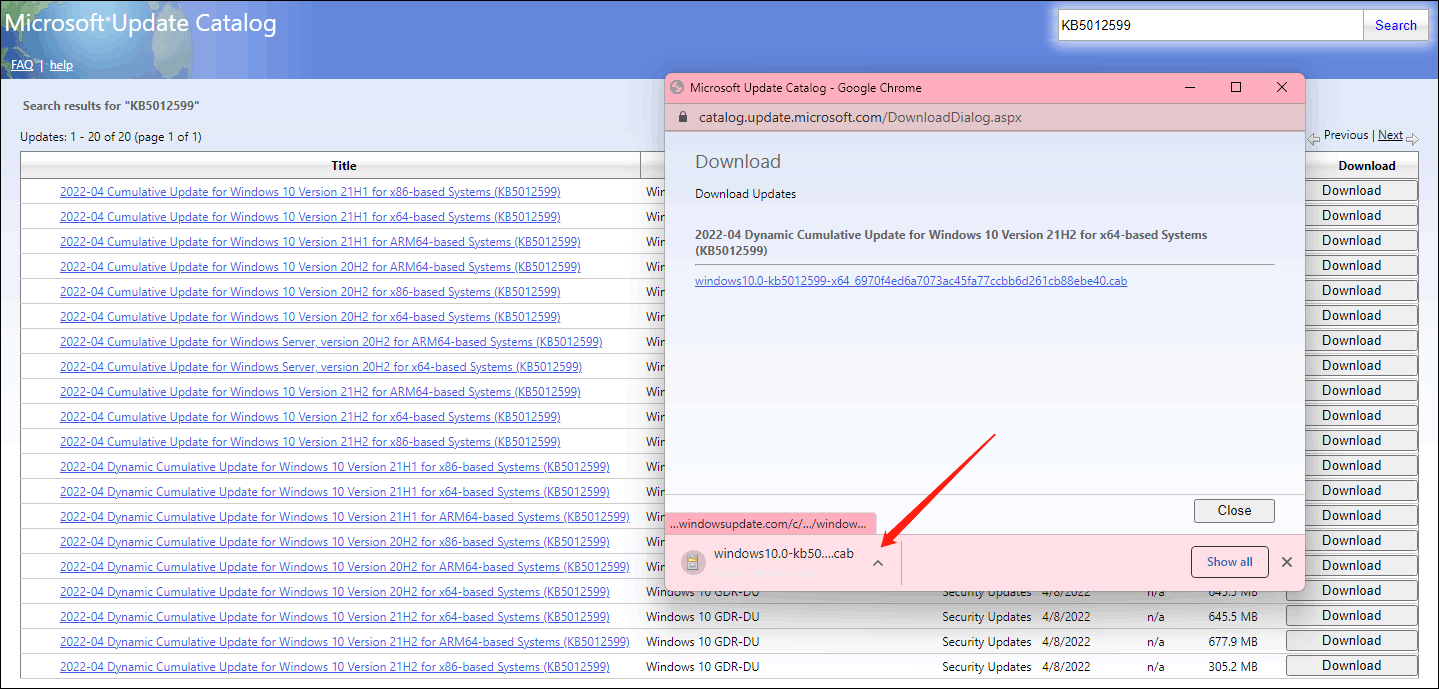Screen dimensions: 1439x689
Task: Click the cab file icon in downloads bar
Action: pyautogui.click(x=693, y=562)
